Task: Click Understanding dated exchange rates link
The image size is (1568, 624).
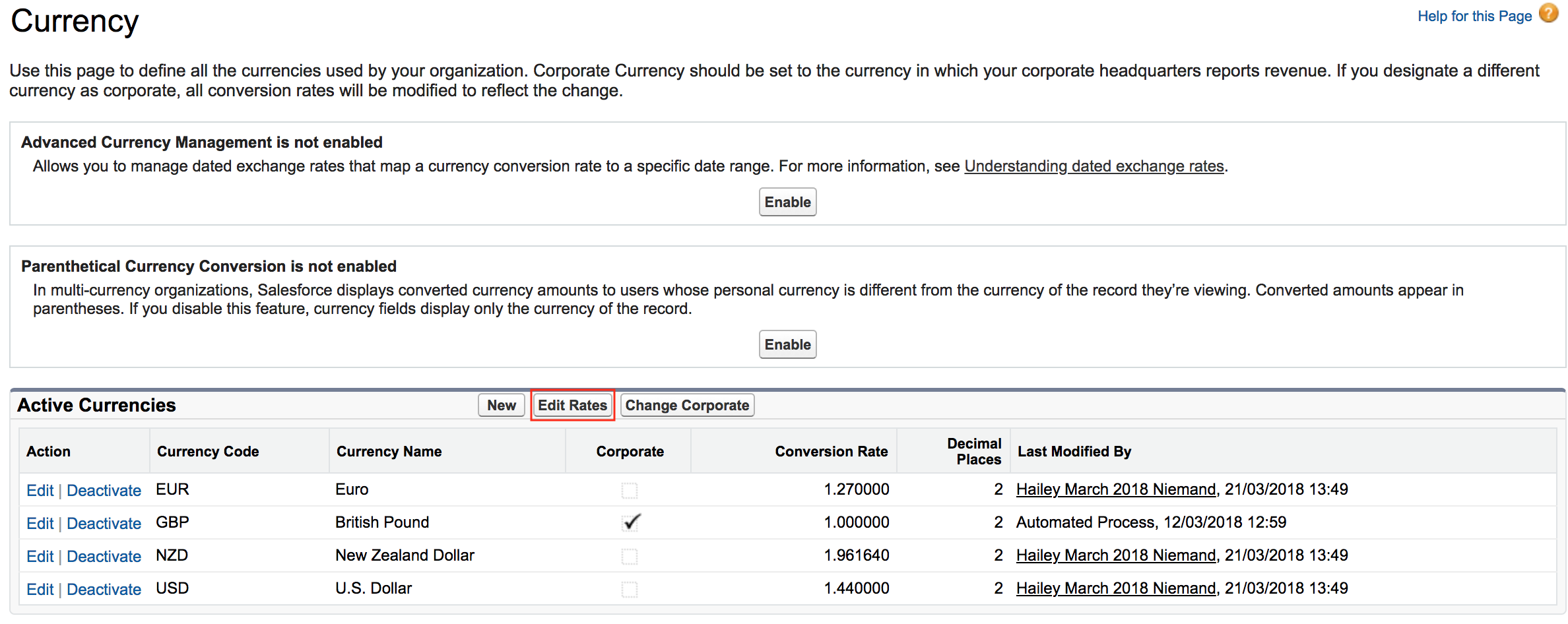Action: pyautogui.click(x=1094, y=166)
